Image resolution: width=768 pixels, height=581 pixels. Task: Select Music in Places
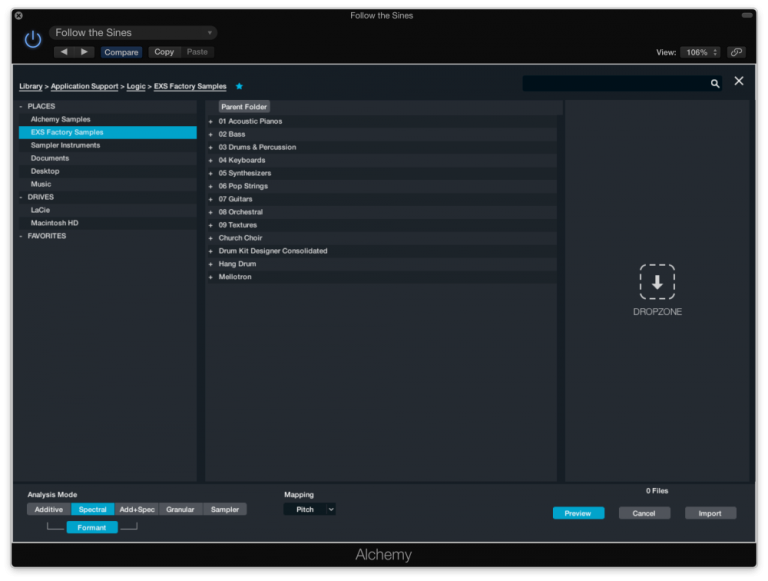click(108, 184)
